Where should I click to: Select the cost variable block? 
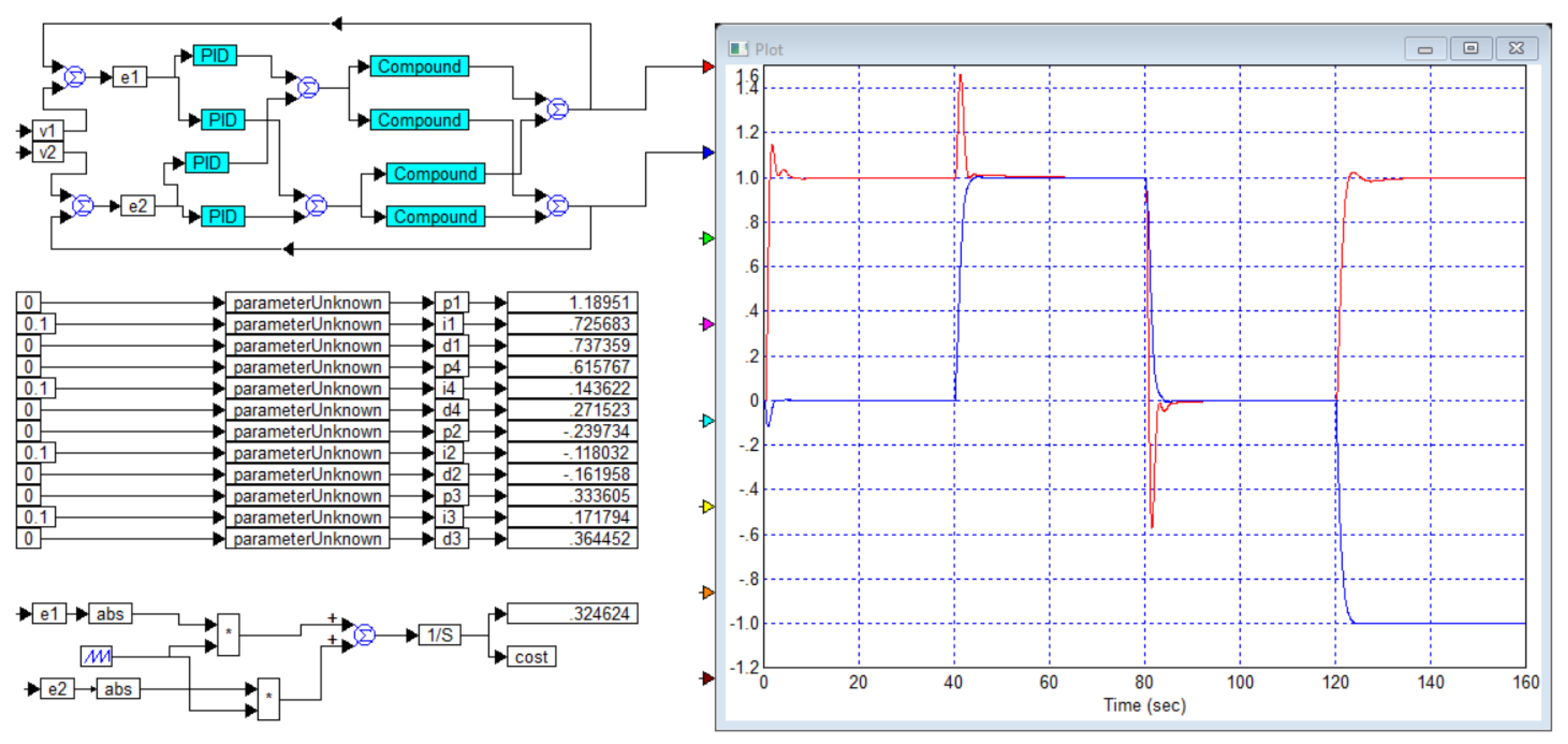(x=531, y=656)
